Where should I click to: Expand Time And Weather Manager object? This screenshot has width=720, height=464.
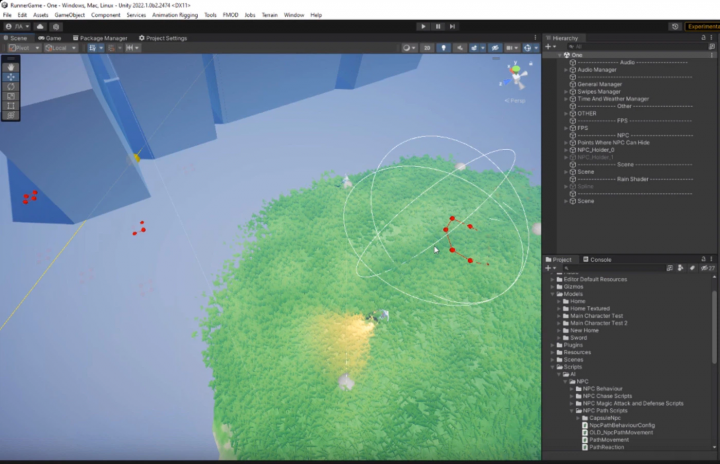(x=566, y=99)
